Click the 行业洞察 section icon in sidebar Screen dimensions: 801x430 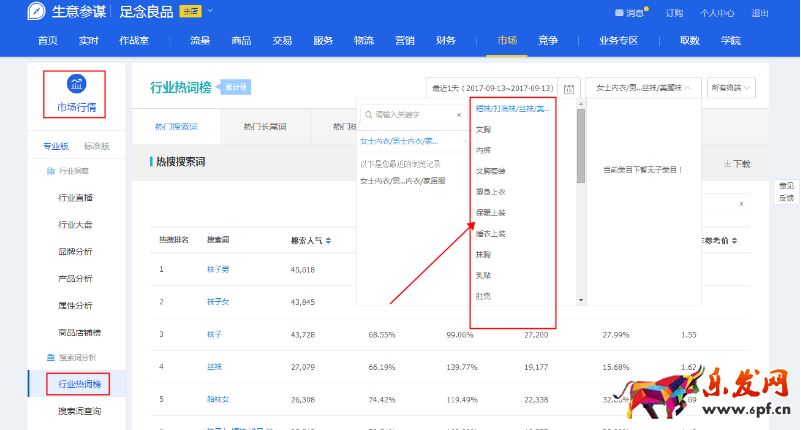point(51,172)
